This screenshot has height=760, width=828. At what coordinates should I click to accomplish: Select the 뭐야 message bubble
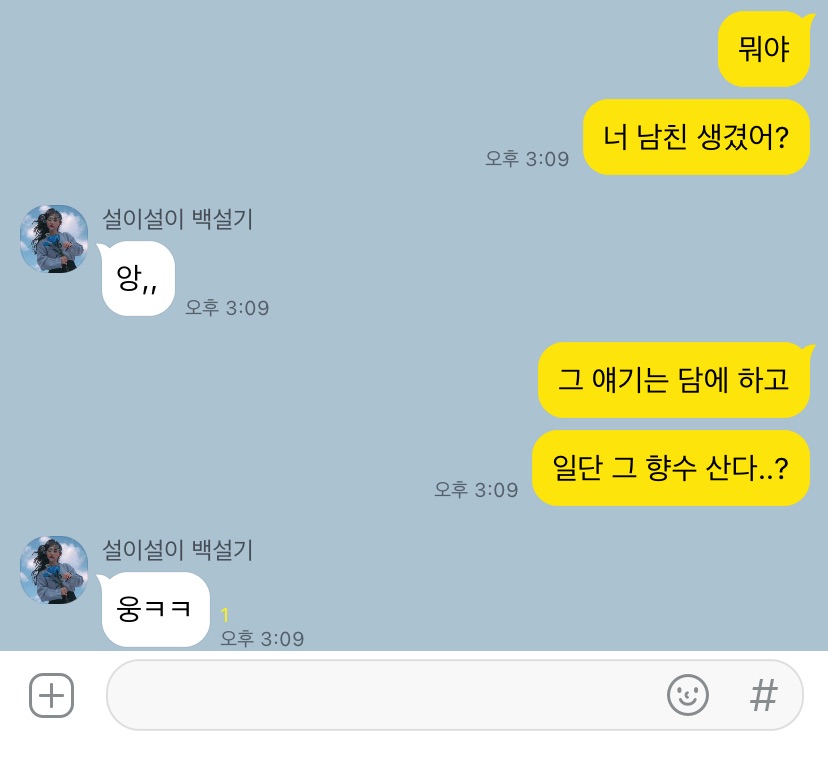point(764,49)
